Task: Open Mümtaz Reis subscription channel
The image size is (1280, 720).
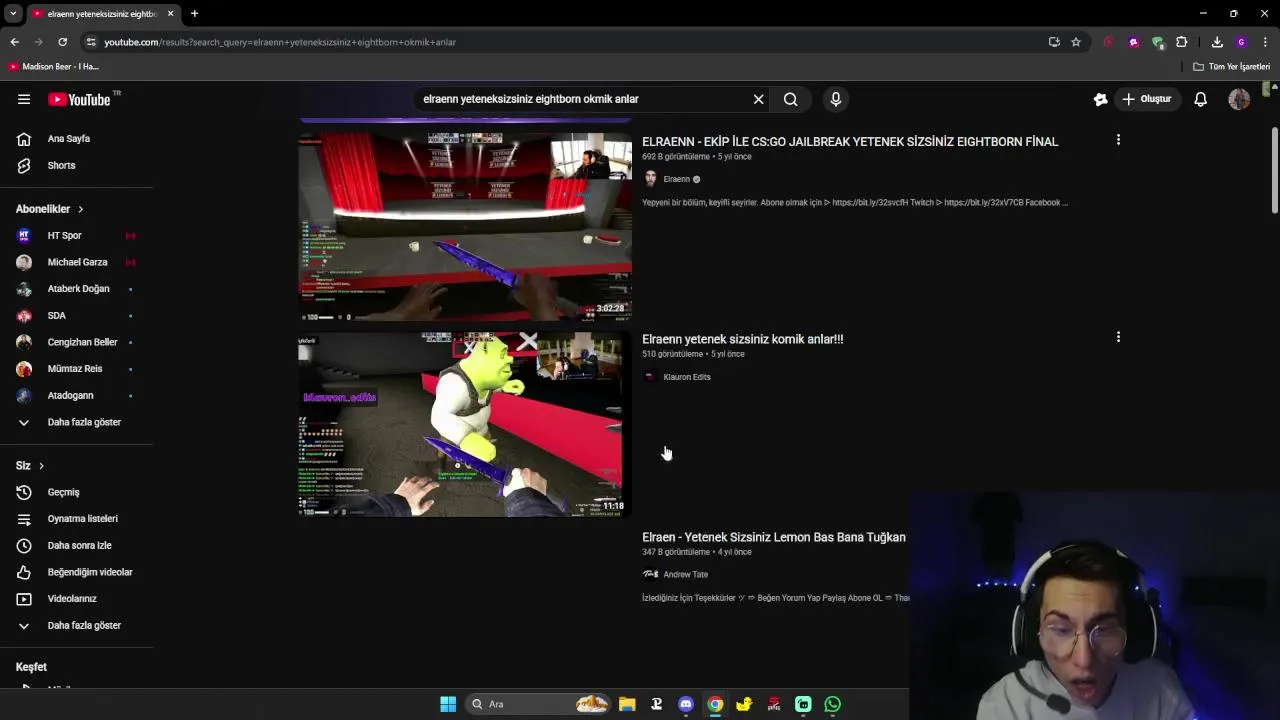Action: pos(76,369)
